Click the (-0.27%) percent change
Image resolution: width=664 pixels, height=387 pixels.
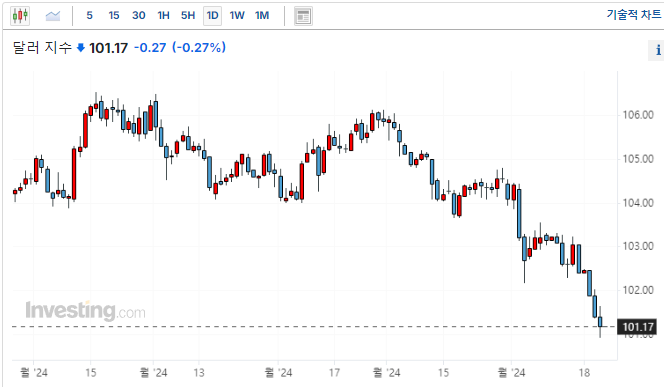coord(199,47)
